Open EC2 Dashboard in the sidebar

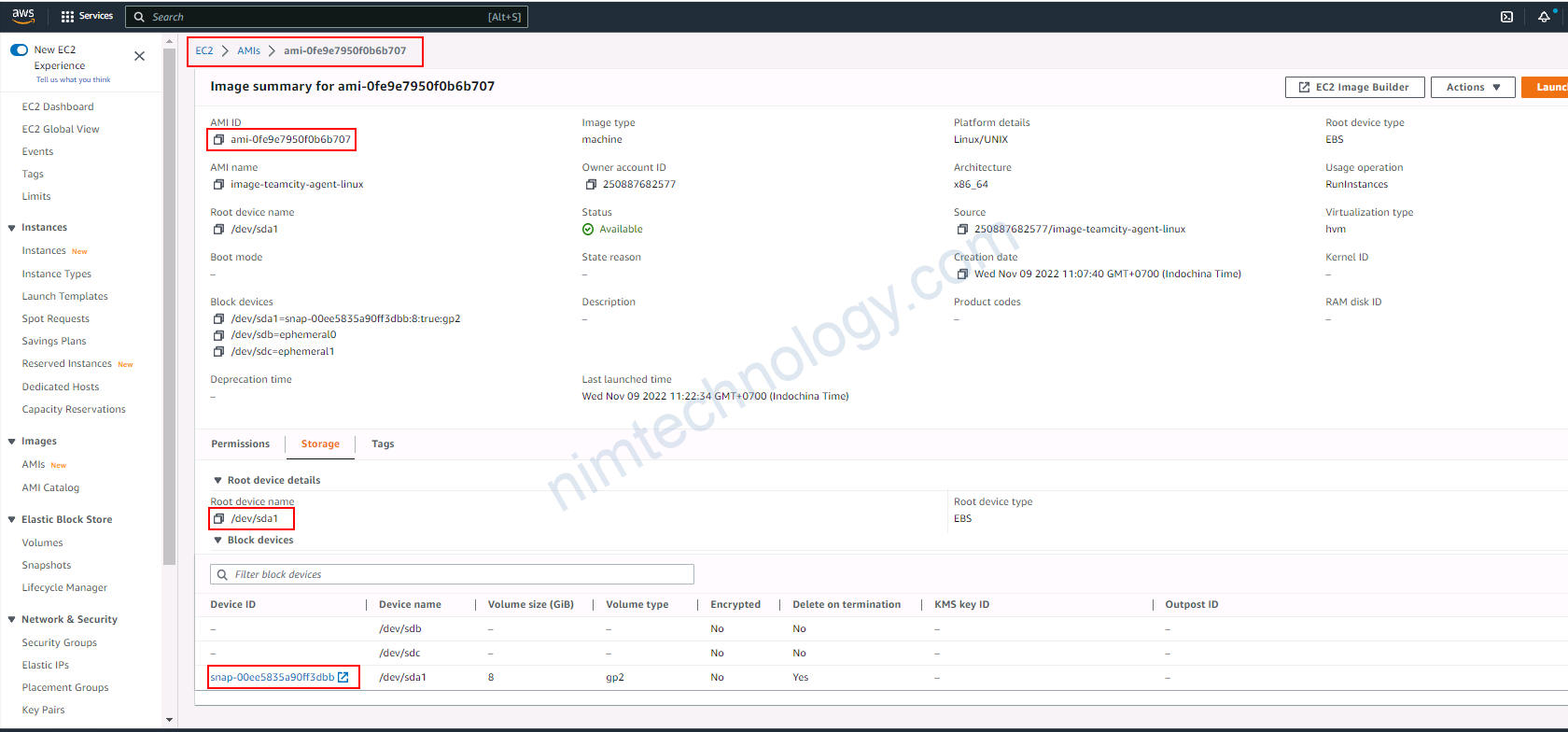coord(58,106)
